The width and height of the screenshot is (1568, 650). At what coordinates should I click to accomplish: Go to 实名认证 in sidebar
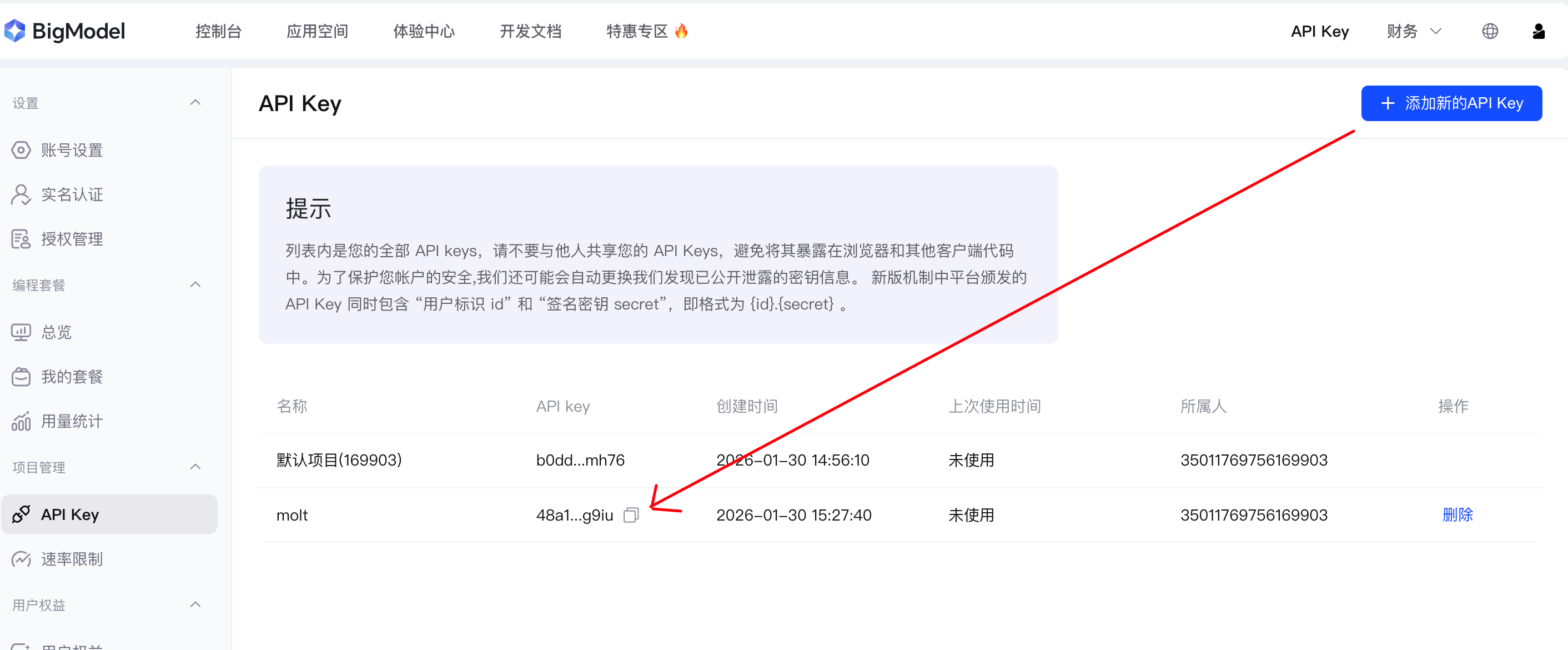click(72, 194)
